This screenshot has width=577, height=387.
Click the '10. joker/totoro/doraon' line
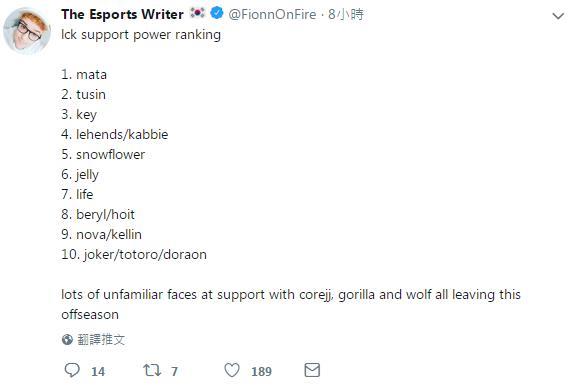[134, 255]
